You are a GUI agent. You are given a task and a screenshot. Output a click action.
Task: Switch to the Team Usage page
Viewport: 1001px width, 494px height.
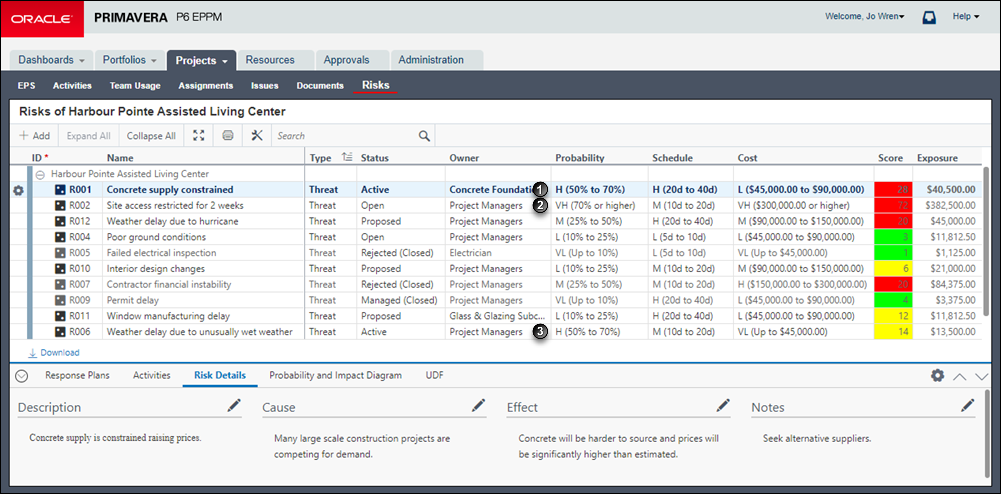click(135, 86)
